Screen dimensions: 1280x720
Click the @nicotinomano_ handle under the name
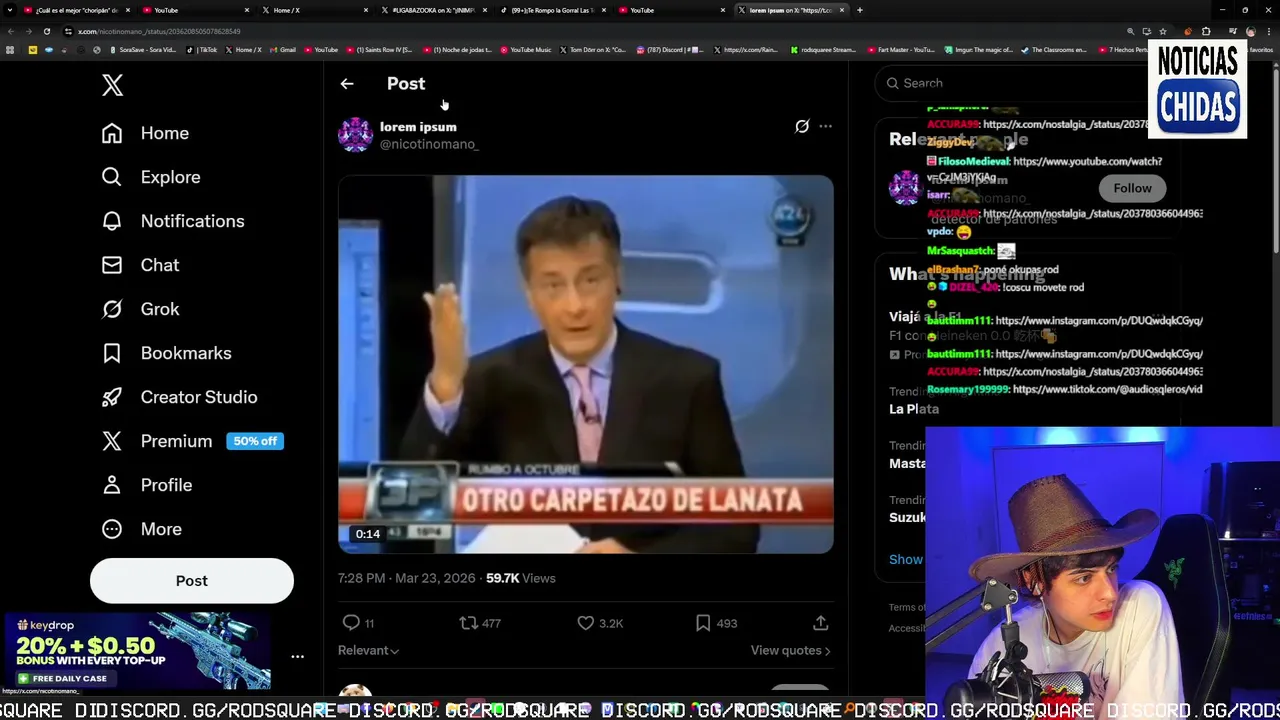click(x=429, y=144)
